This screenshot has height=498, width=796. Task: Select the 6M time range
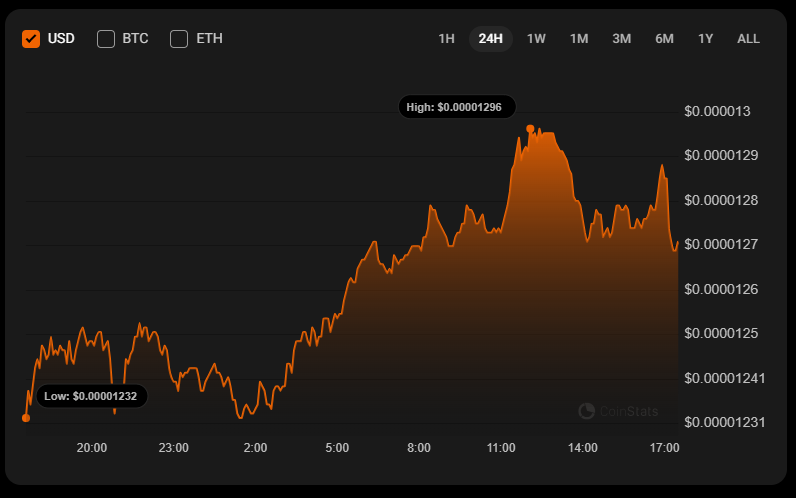point(664,39)
